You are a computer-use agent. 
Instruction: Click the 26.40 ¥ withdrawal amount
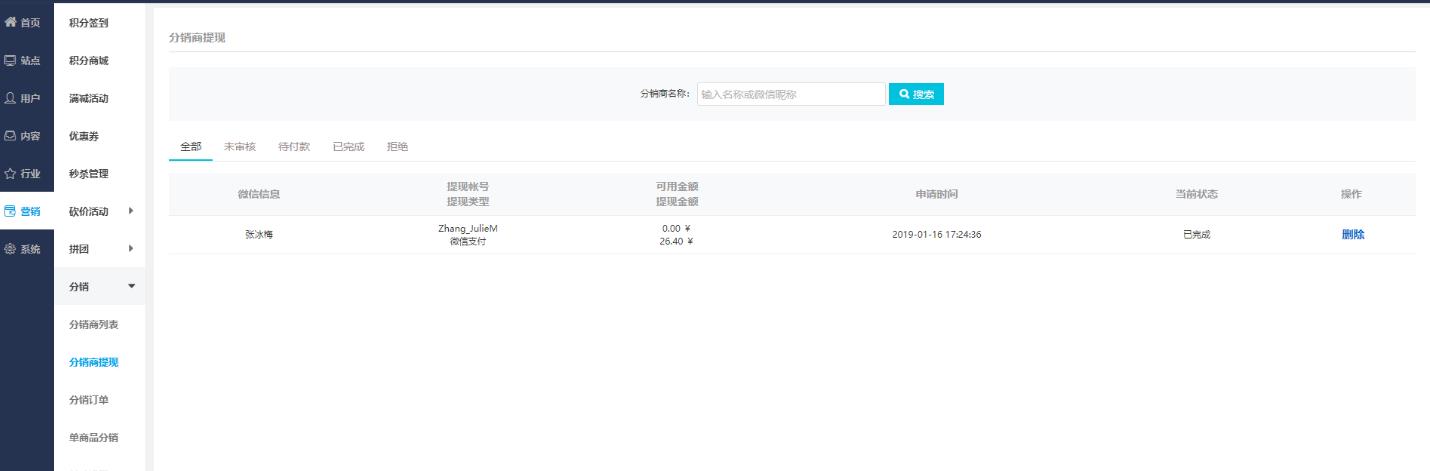pos(676,241)
